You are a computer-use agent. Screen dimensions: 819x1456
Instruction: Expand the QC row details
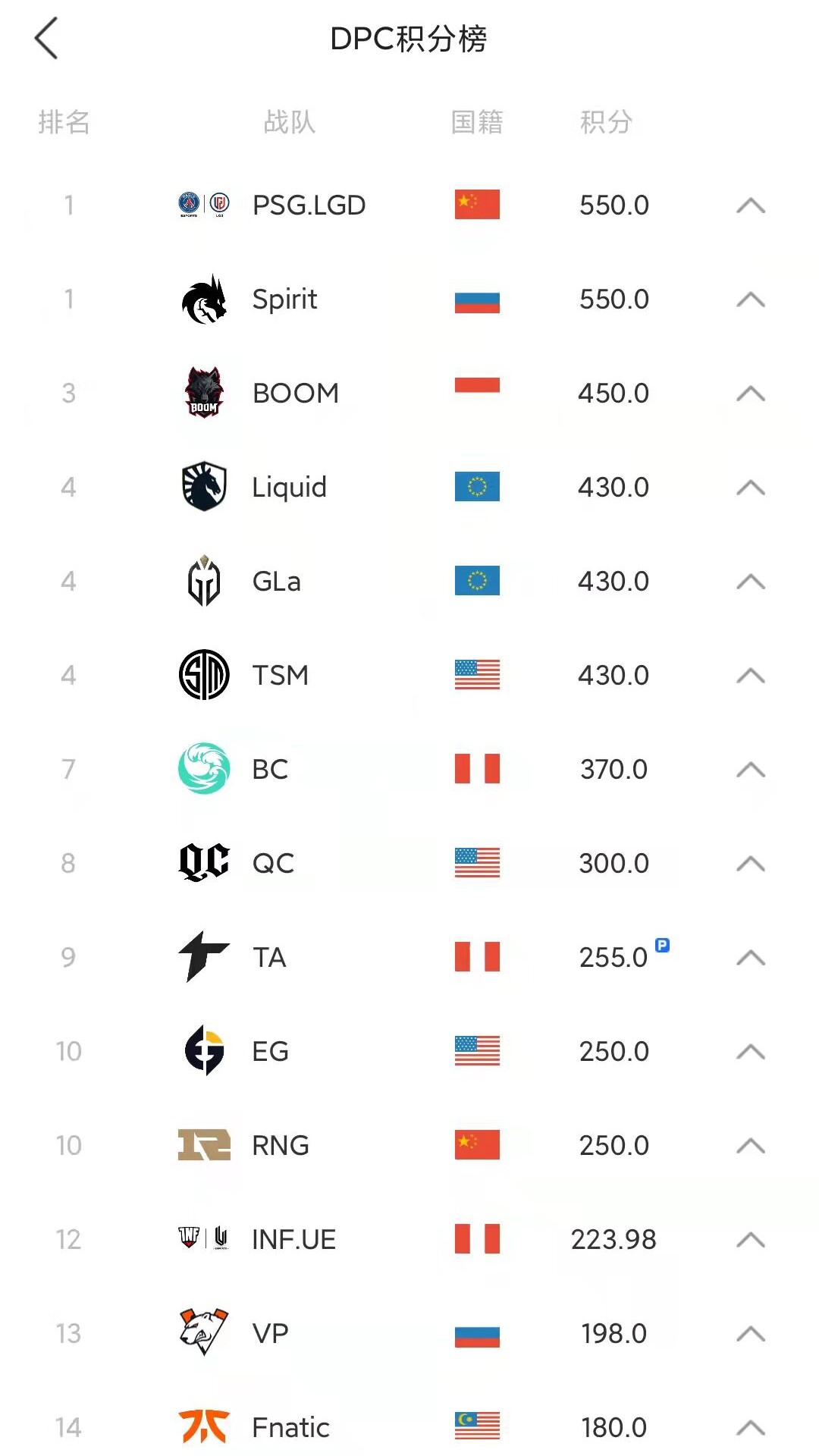tap(750, 864)
